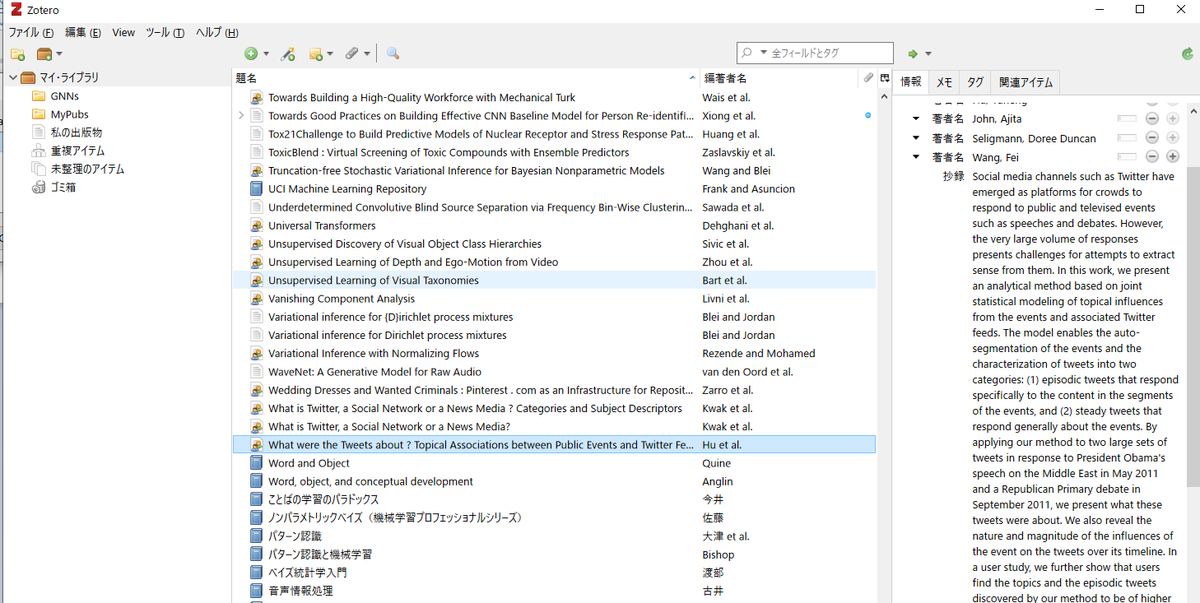Screen dimensions: 1200x603
Task: Select UCI Machine Learning Repository item
Action: pos(554,189)
